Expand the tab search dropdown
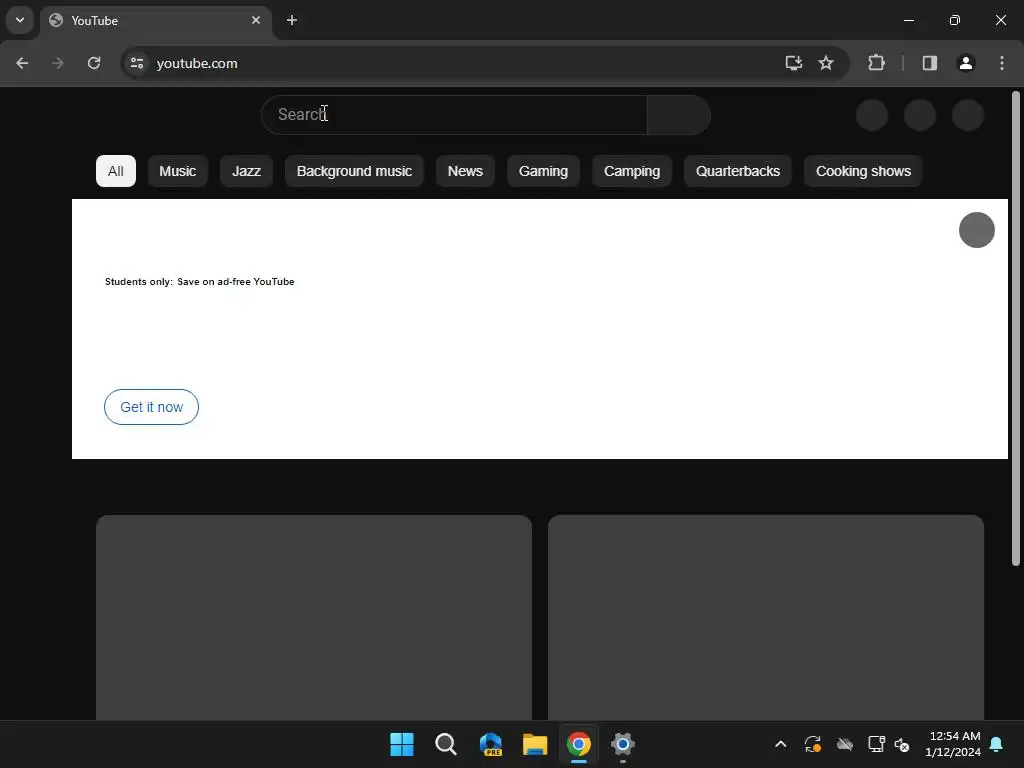This screenshot has width=1024, height=768. click(x=20, y=20)
